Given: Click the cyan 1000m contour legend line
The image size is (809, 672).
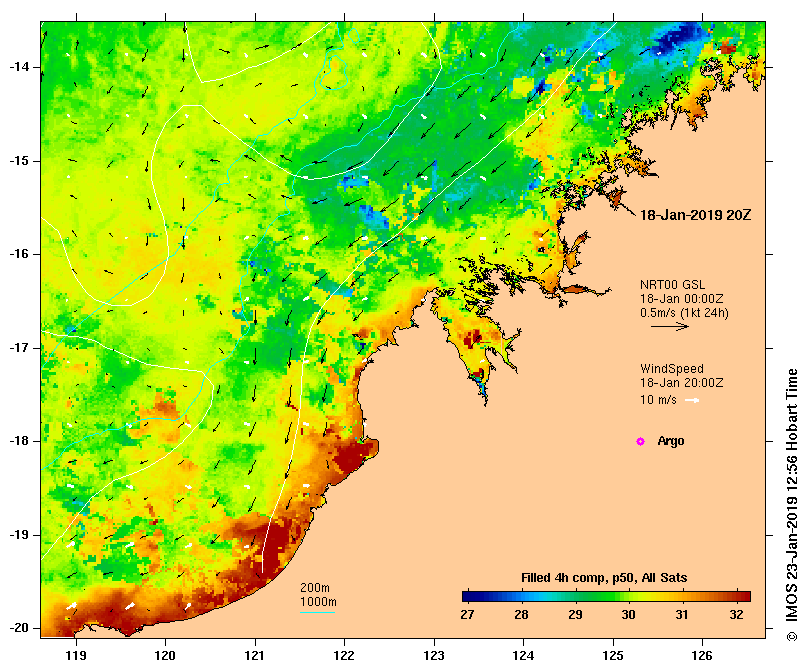Looking at the screenshot, I should pos(317,613).
